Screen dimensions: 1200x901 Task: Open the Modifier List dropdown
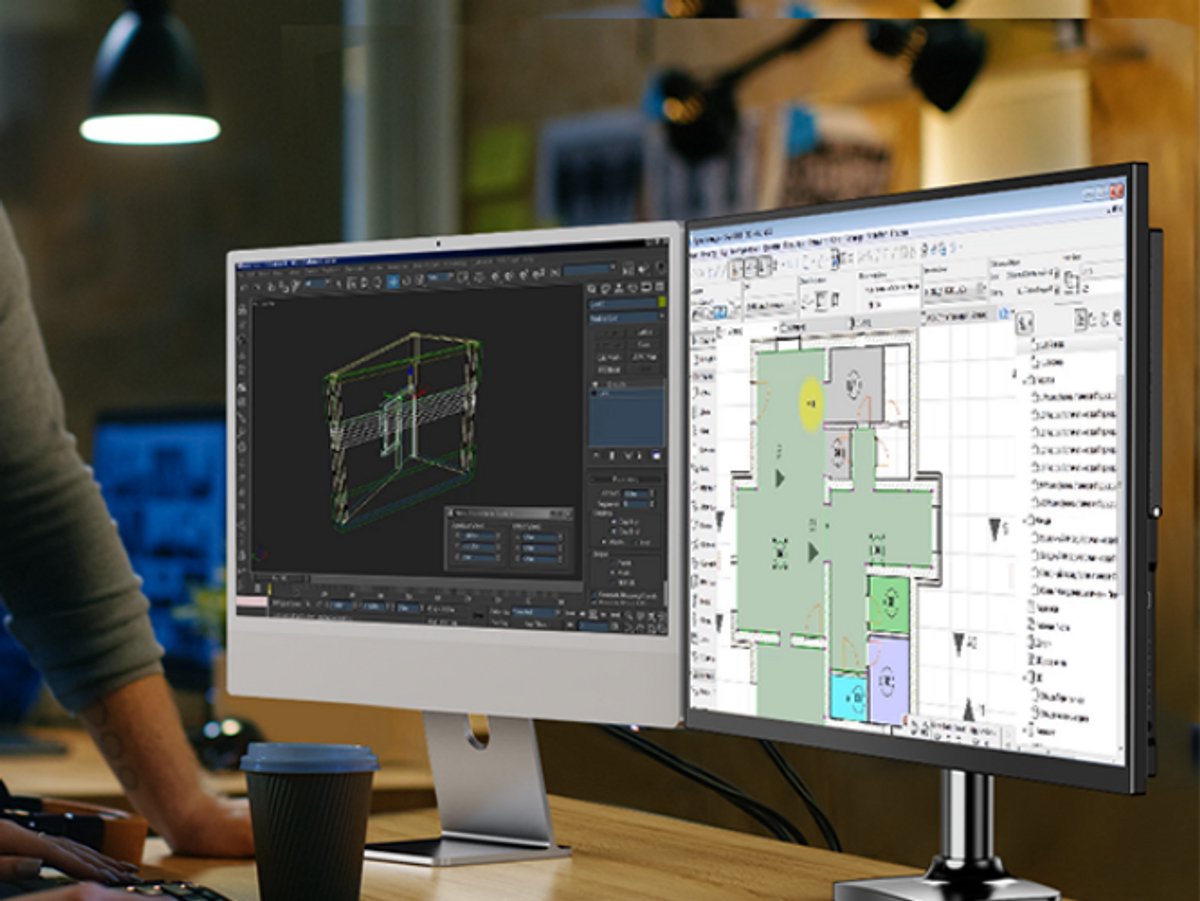625,317
